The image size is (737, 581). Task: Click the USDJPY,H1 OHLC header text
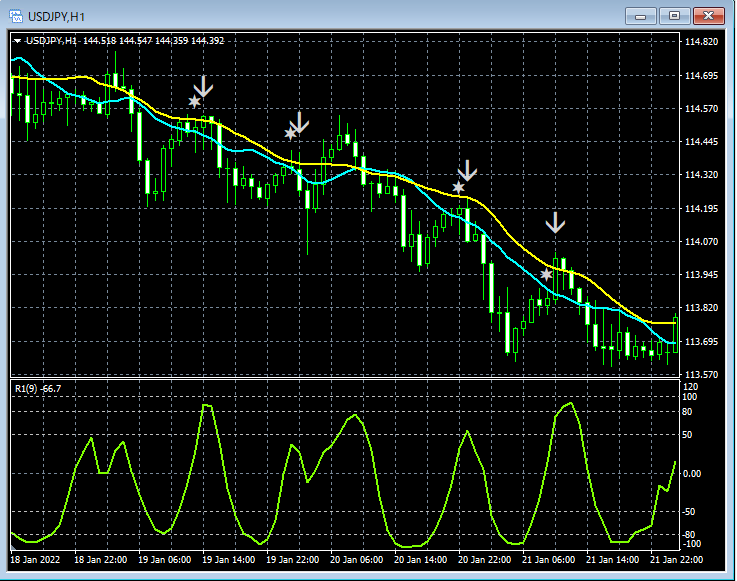tap(125, 41)
